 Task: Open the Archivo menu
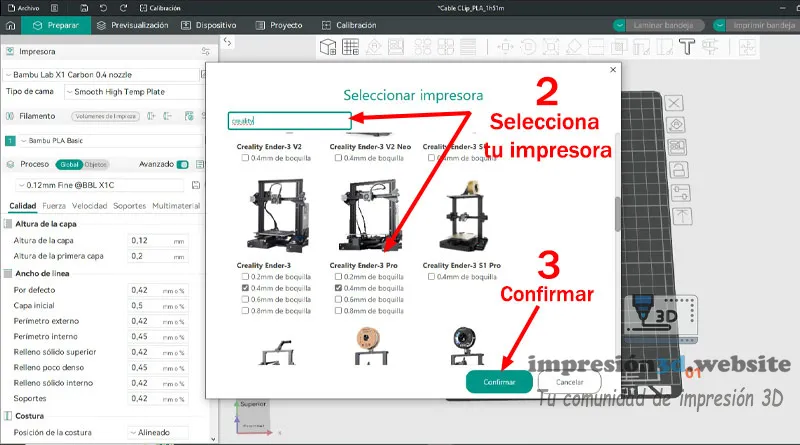point(23,8)
